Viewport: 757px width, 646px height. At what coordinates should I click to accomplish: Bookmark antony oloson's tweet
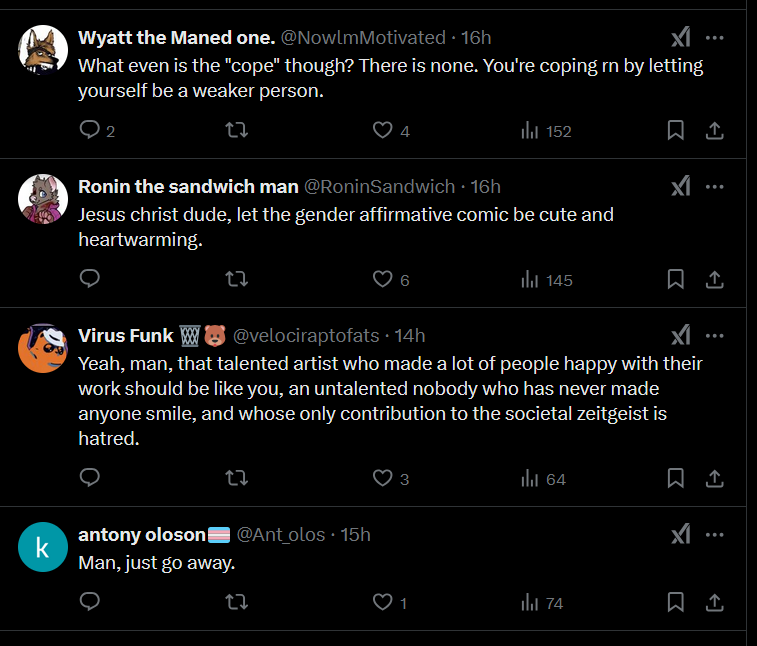[675, 602]
